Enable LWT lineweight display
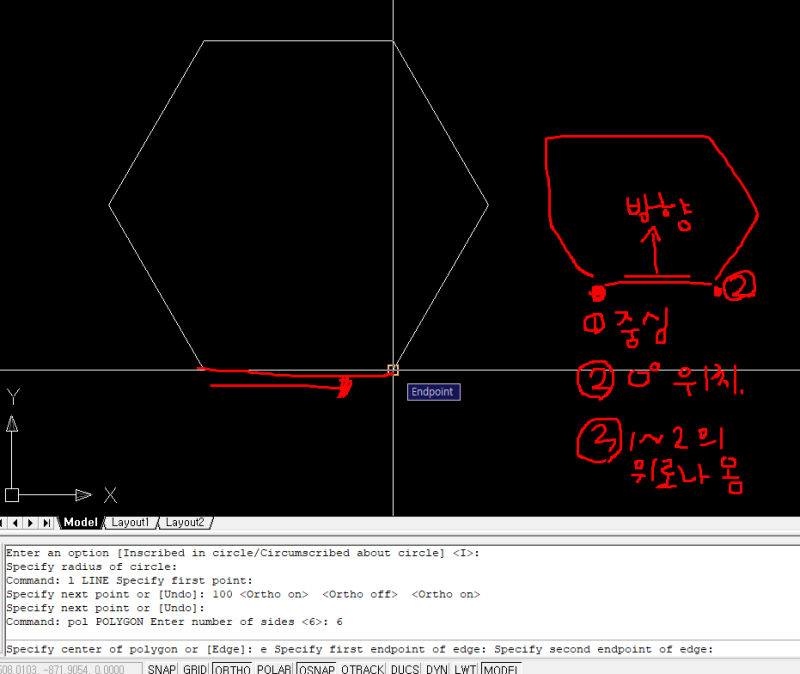 click(464, 669)
